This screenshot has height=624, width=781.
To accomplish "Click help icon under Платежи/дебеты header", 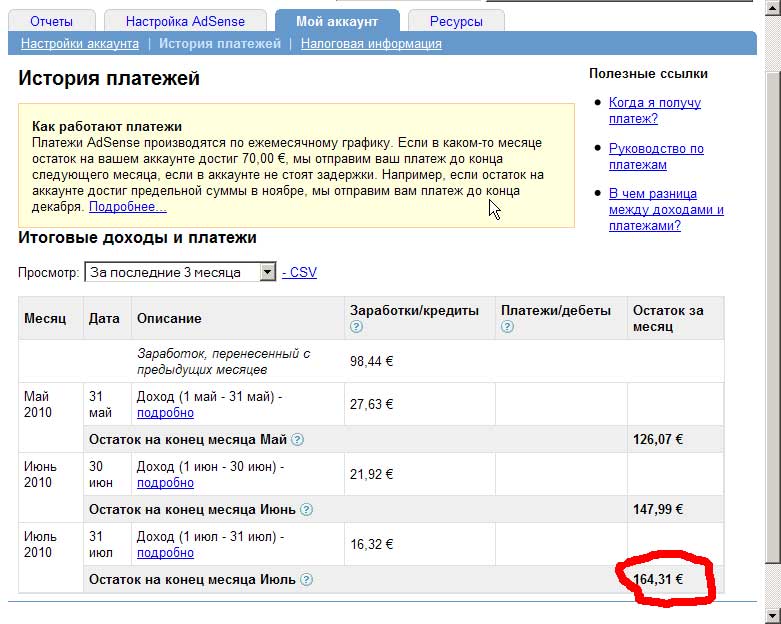I will tap(509, 327).
